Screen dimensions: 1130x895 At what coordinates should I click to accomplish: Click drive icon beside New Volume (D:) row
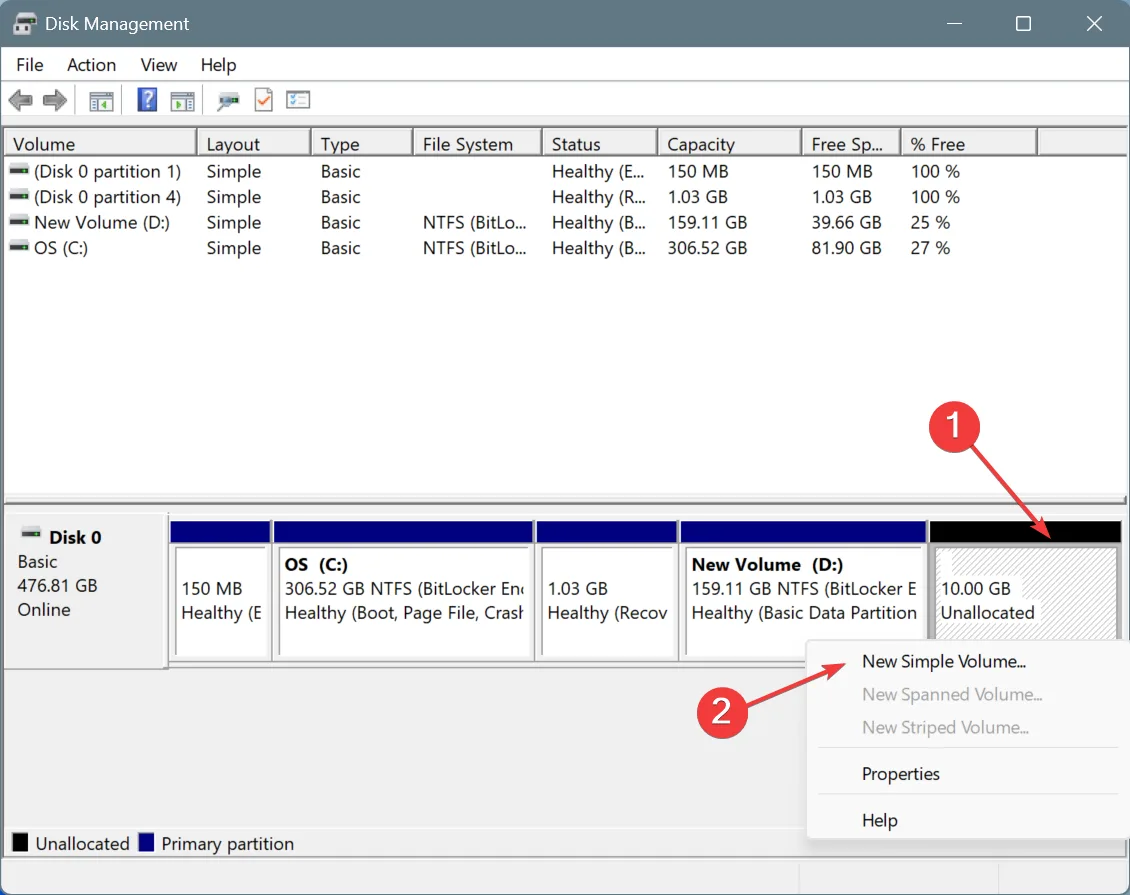19,221
